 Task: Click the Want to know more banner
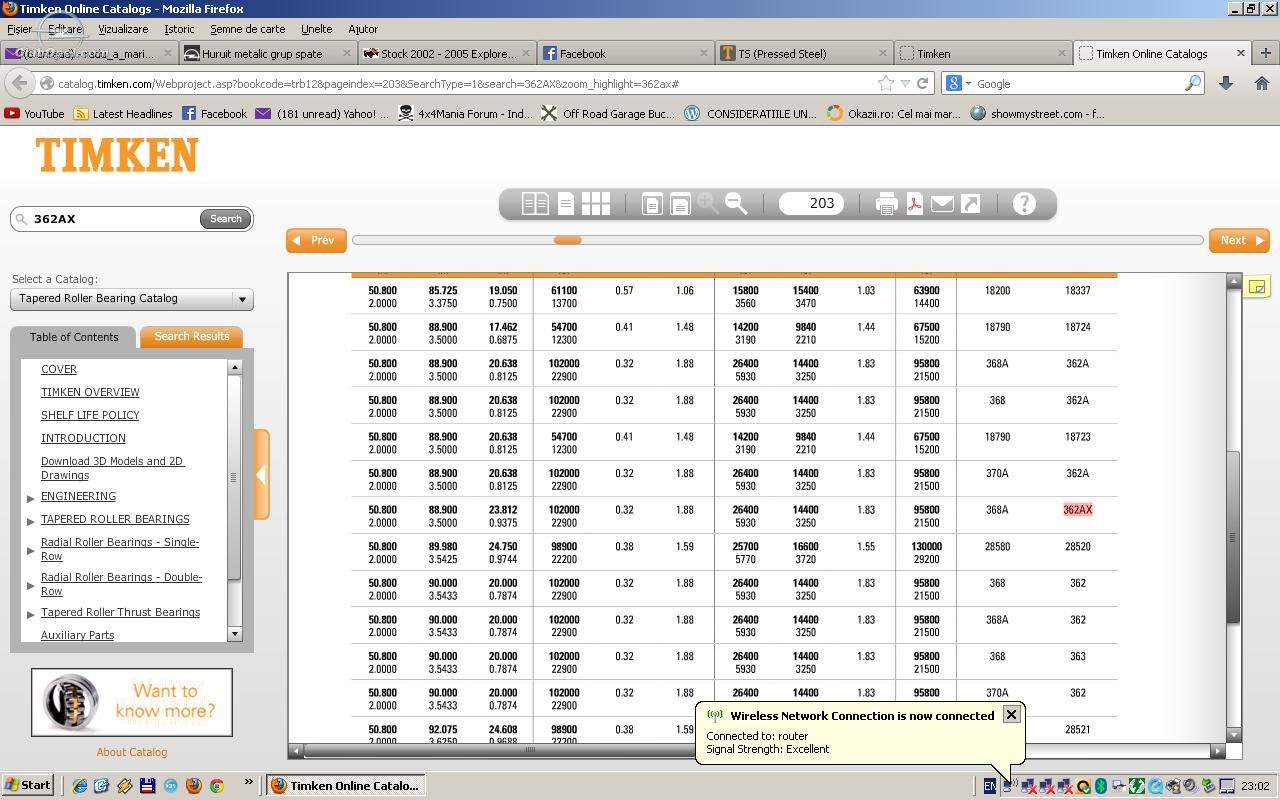[x=132, y=702]
